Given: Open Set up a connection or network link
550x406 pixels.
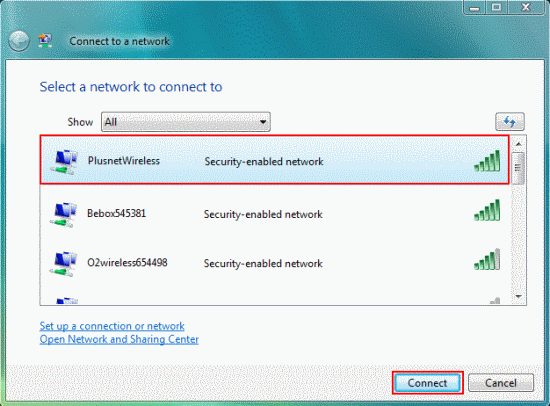Looking at the screenshot, I should pos(112,326).
